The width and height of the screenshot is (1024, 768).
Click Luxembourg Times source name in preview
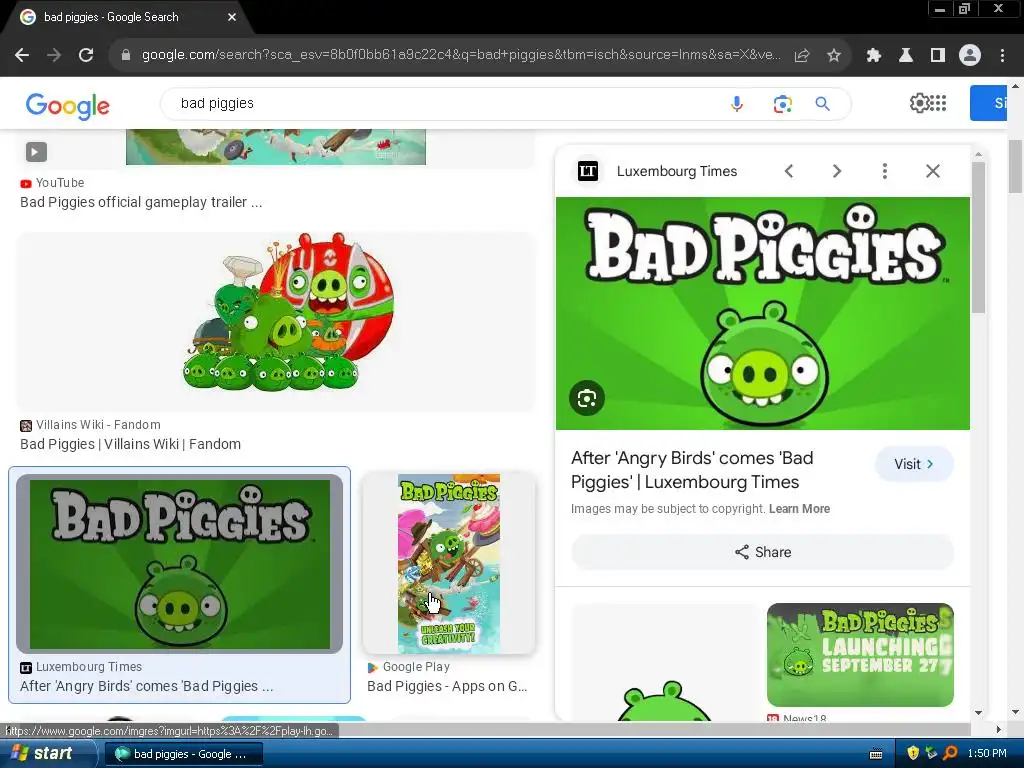(x=677, y=171)
